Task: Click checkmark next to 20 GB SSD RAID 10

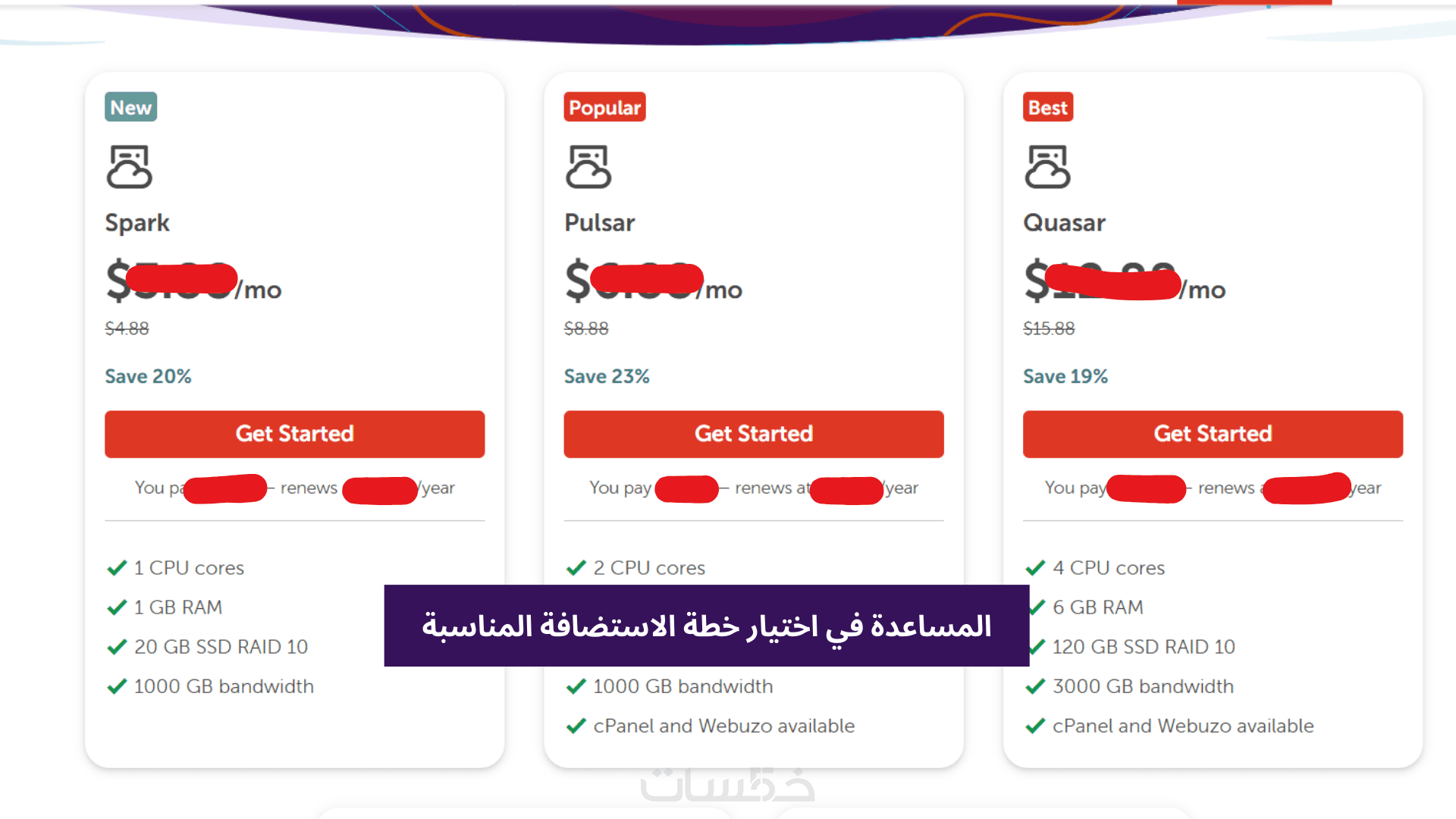Action: [x=117, y=647]
